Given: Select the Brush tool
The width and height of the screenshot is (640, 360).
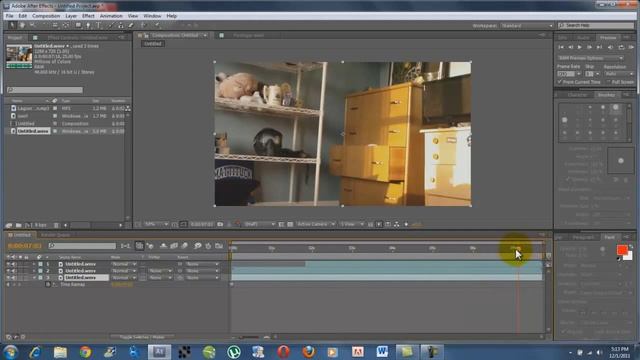Looking at the screenshot, I should (110, 25).
